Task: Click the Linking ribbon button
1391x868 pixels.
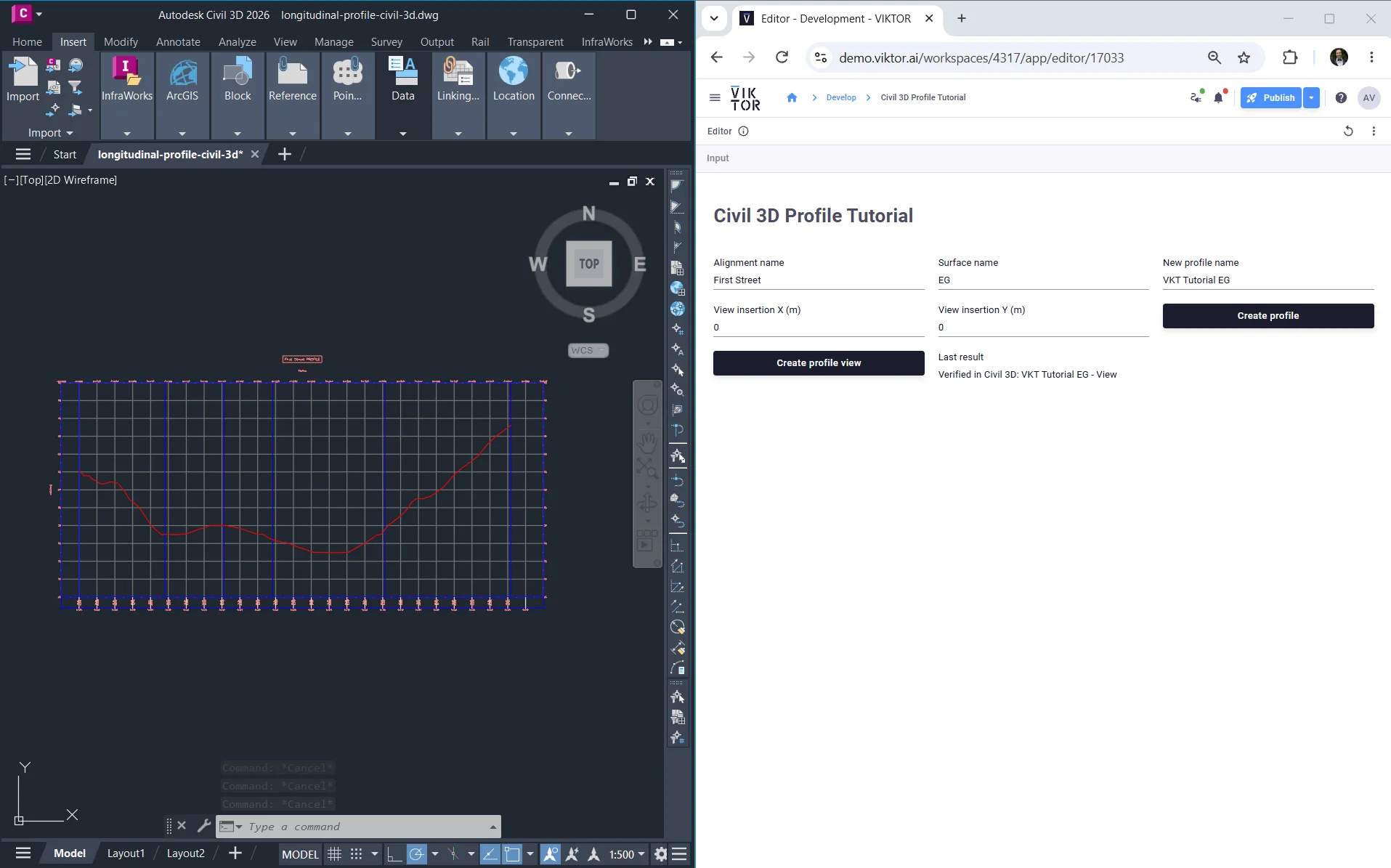Action: coord(458,80)
